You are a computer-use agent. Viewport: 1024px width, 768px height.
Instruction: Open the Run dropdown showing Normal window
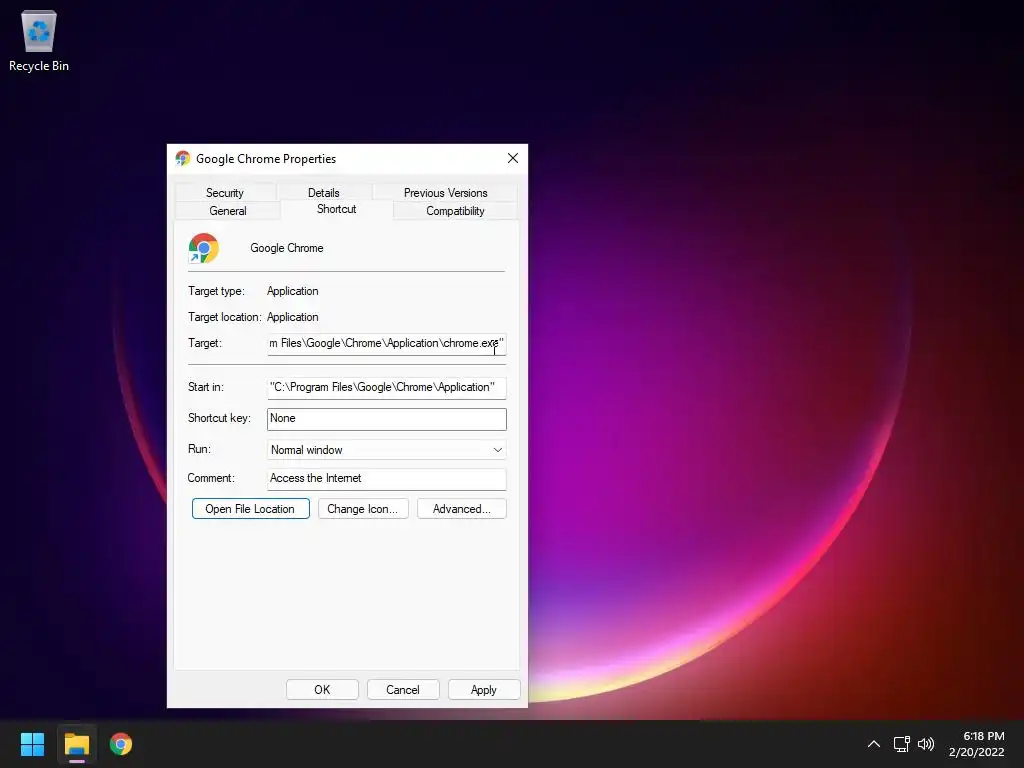[x=387, y=449]
